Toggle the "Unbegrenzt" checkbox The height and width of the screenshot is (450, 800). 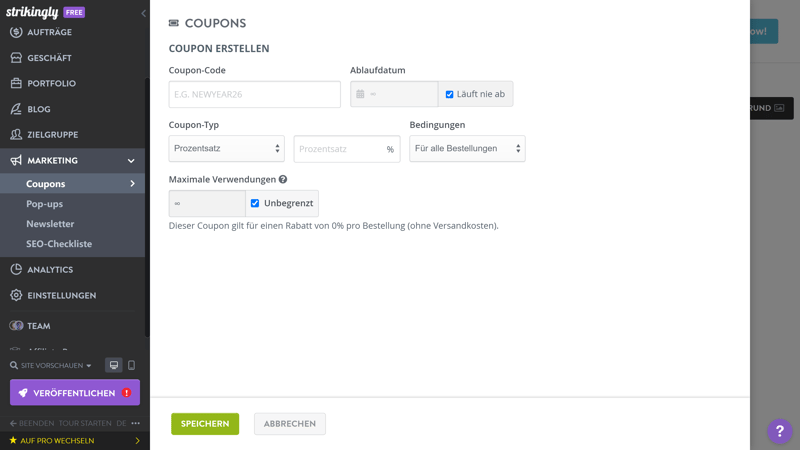(x=255, y=204)
